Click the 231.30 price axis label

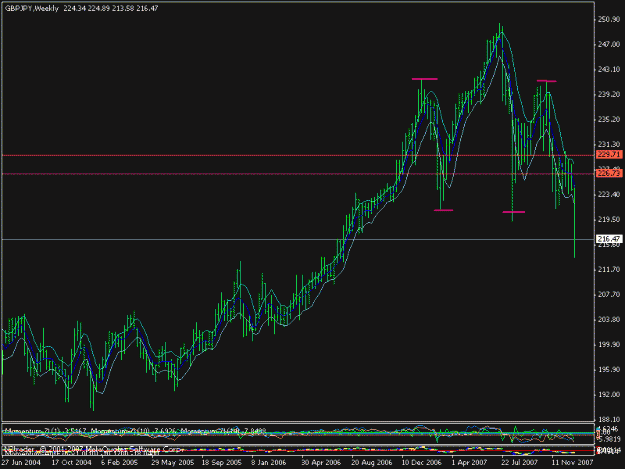tap(609, 144)
